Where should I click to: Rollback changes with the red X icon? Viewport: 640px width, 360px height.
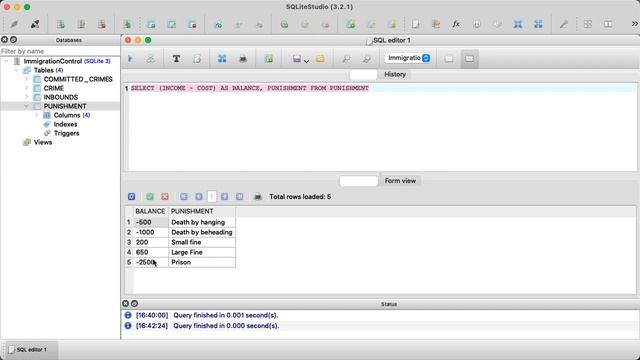tap(165, 197)
